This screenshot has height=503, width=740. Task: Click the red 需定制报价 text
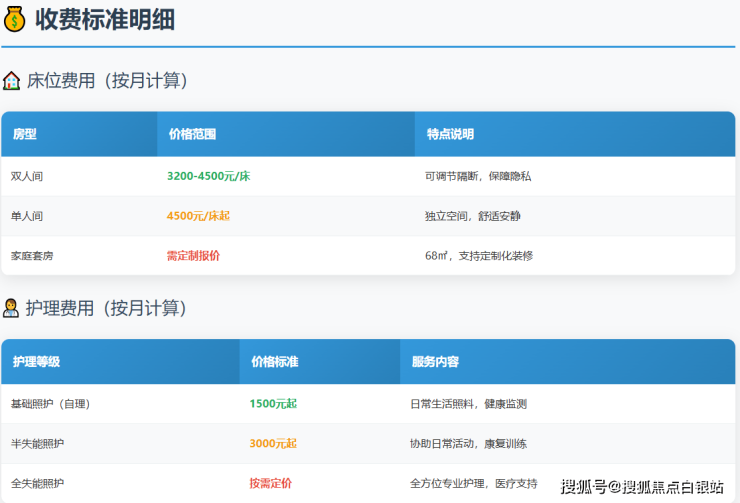(x=193, y=256)
